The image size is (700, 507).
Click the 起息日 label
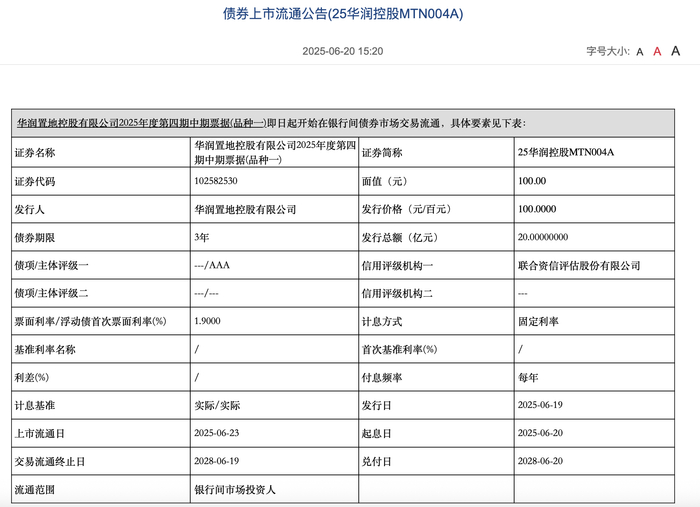[376, 433]
